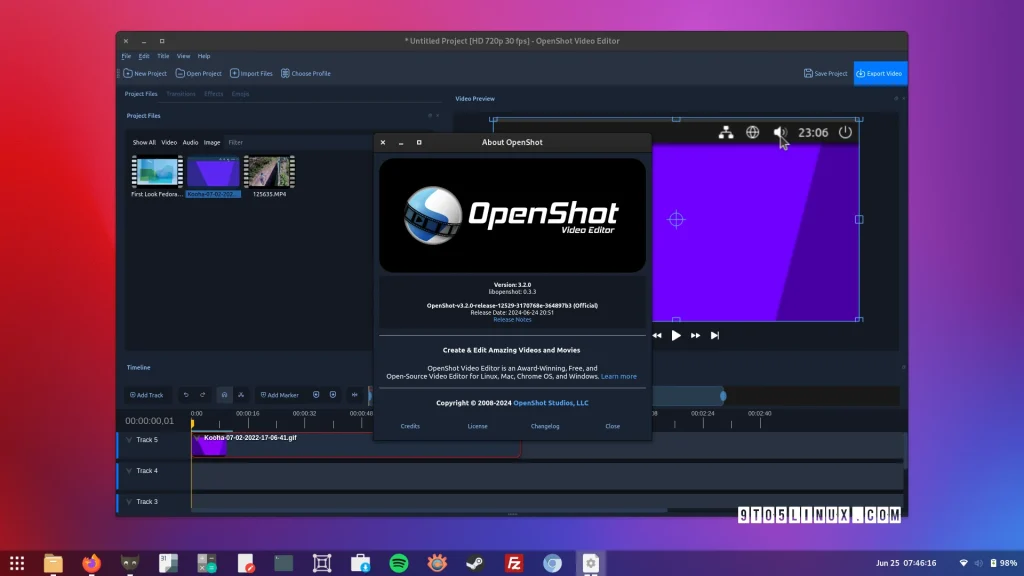This screenshot has height=576, width=1024.
Task: Switch to the Emojis tab
Action: tap(240, 94)
